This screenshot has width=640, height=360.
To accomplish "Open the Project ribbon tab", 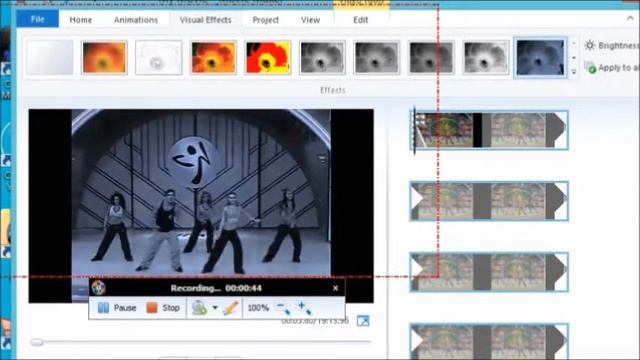I will pos(265,20).
